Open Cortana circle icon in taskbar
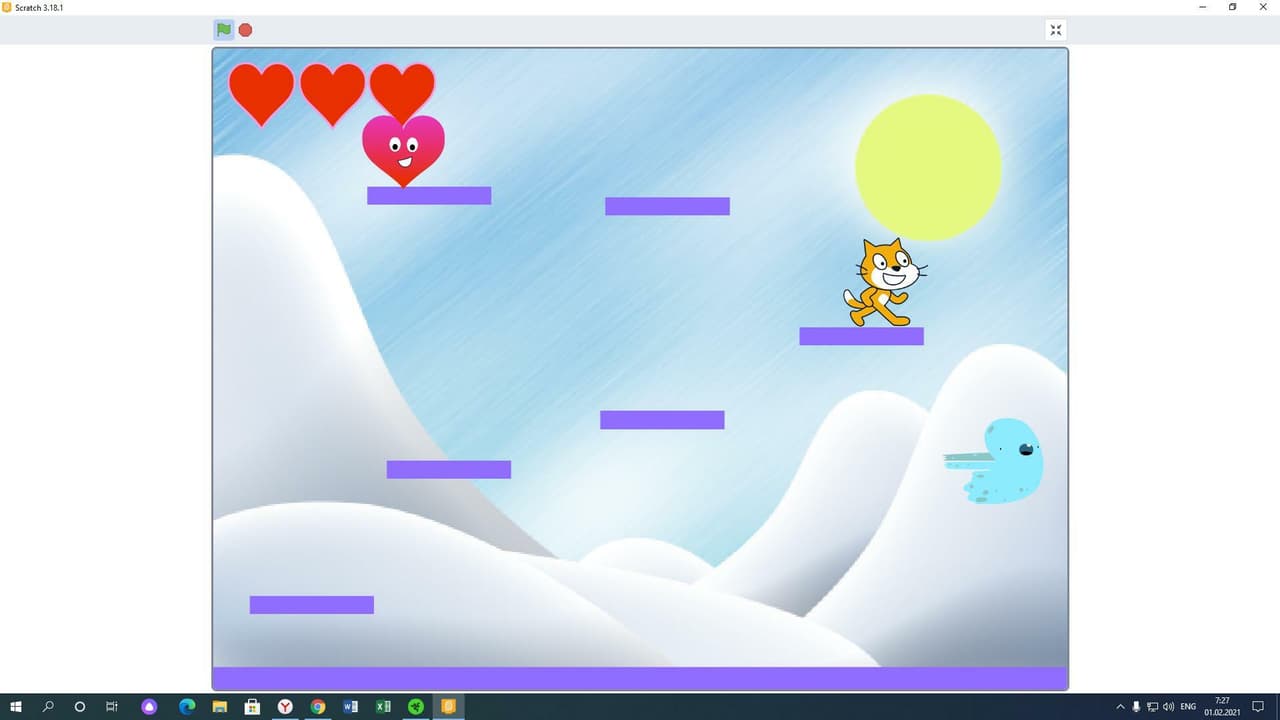This screenshot has width=1280, height=720. click(x=80, y=707)
